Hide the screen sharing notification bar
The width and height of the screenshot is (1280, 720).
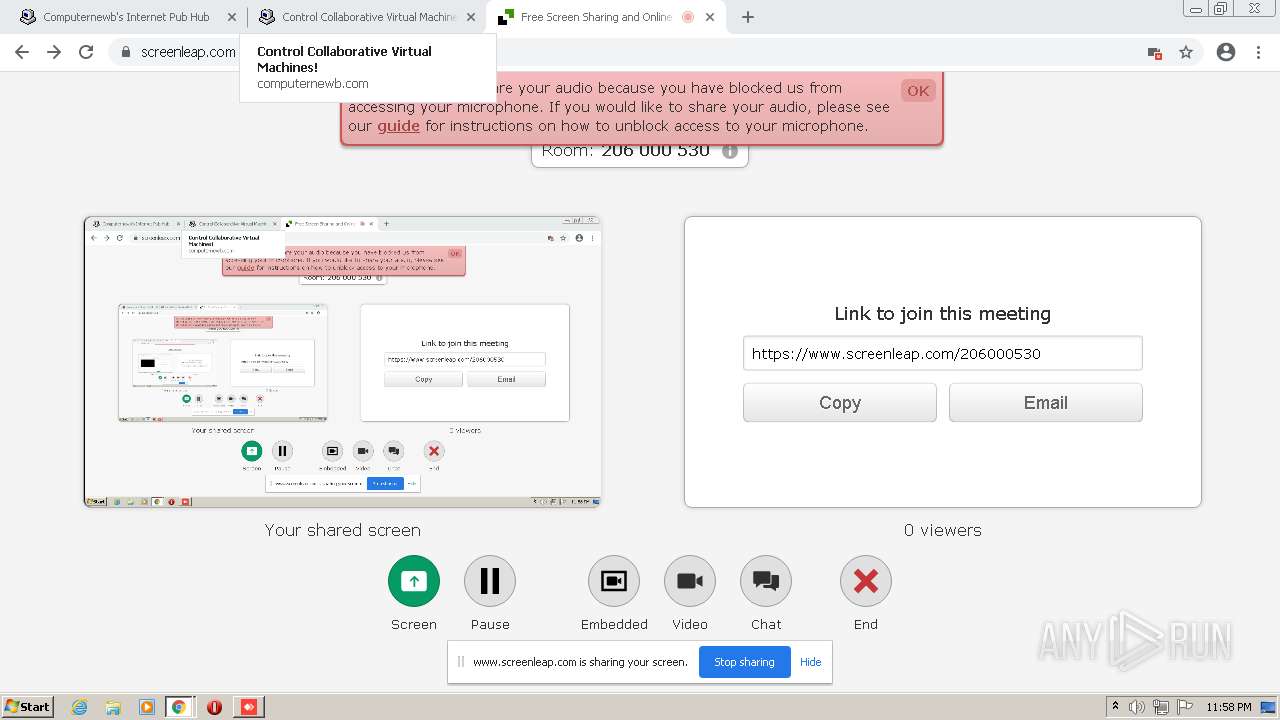coord(811,662)
